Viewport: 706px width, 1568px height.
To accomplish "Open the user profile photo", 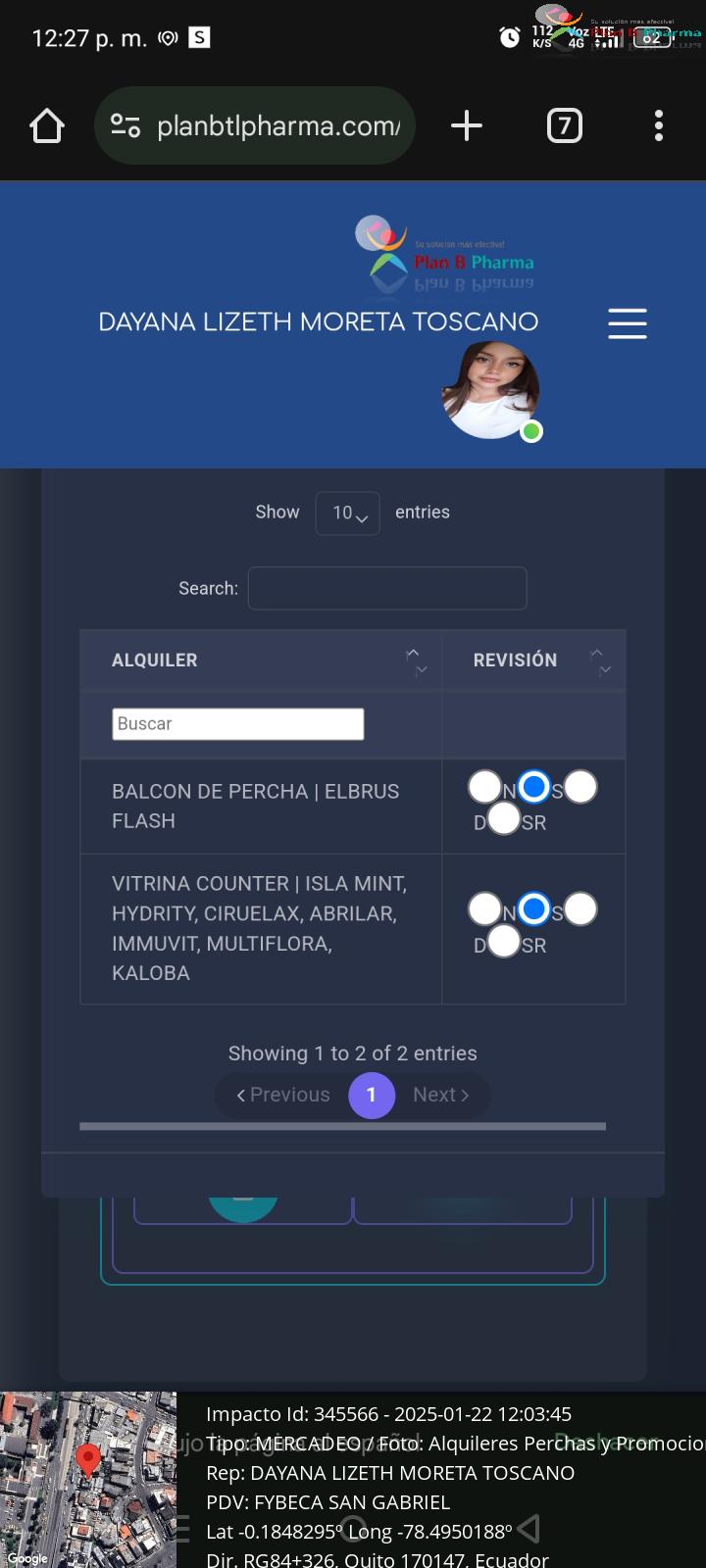I will [x=490, y=390].
